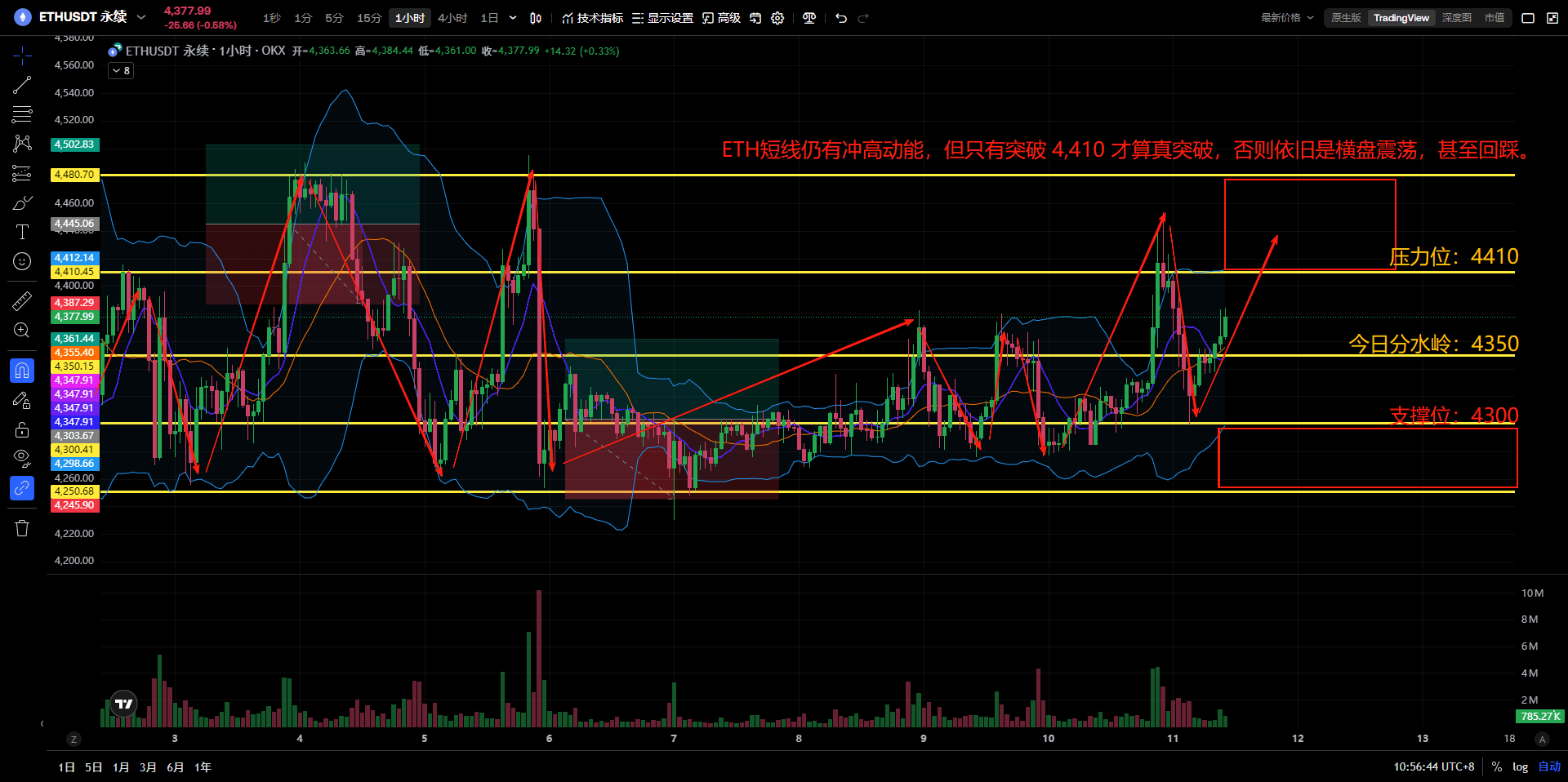Viewport: 1568px width, 782px height.
Task: Toggle stay in drawing mode
Action: (22, 400)
